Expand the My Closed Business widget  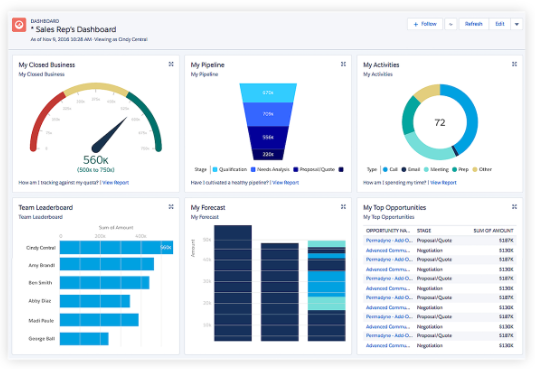point(171,64)
